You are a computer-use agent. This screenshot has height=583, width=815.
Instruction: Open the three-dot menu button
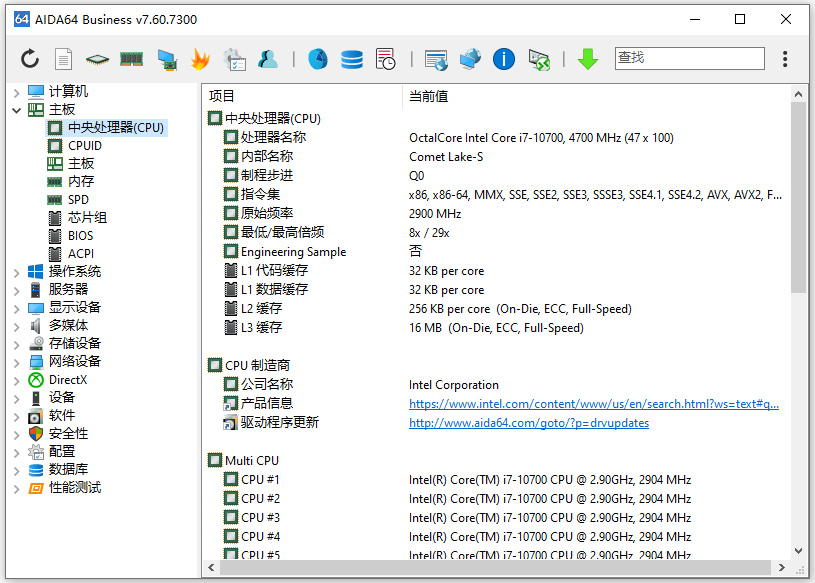pos(785,59)
